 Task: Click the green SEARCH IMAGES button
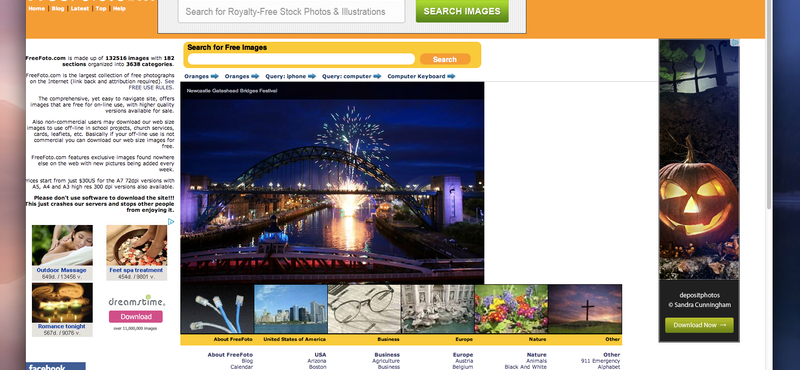coord(462,11)
